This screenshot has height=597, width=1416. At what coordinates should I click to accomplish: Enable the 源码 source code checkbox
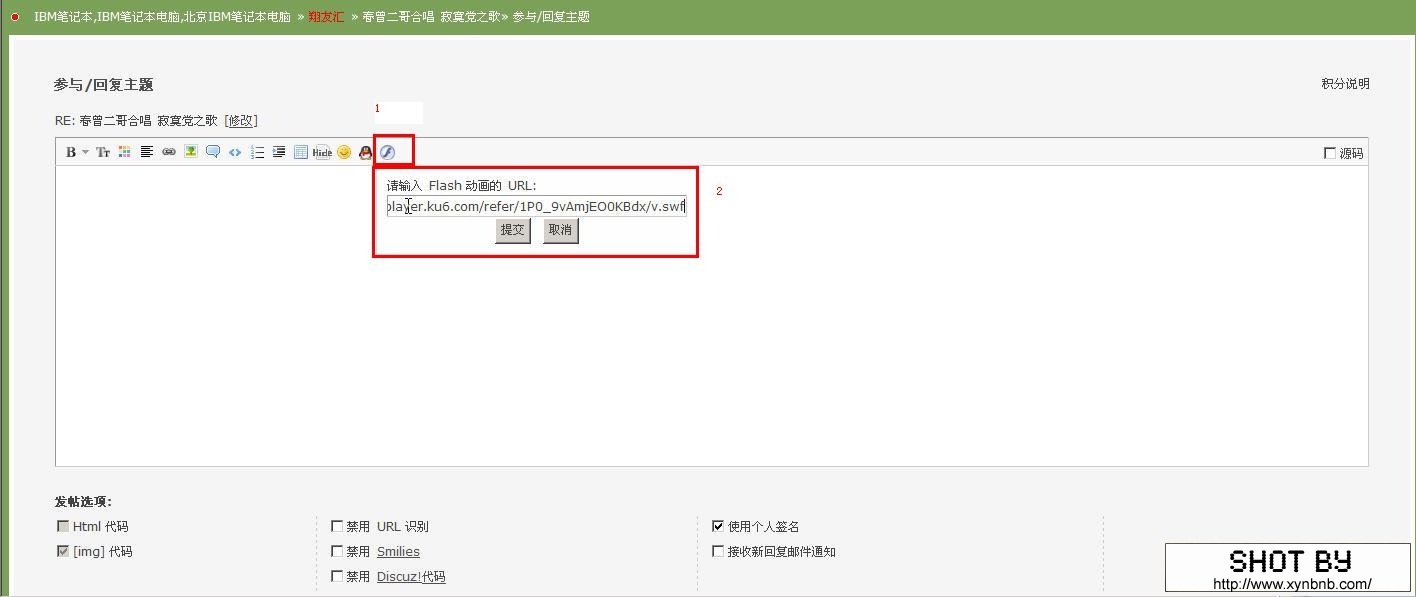[1330, 153]
